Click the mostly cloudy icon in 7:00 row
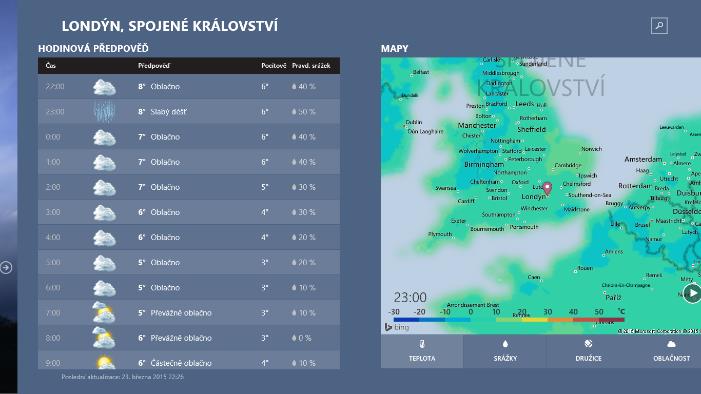The height and width of the screenshot is (394, 701). click(104, 312)
